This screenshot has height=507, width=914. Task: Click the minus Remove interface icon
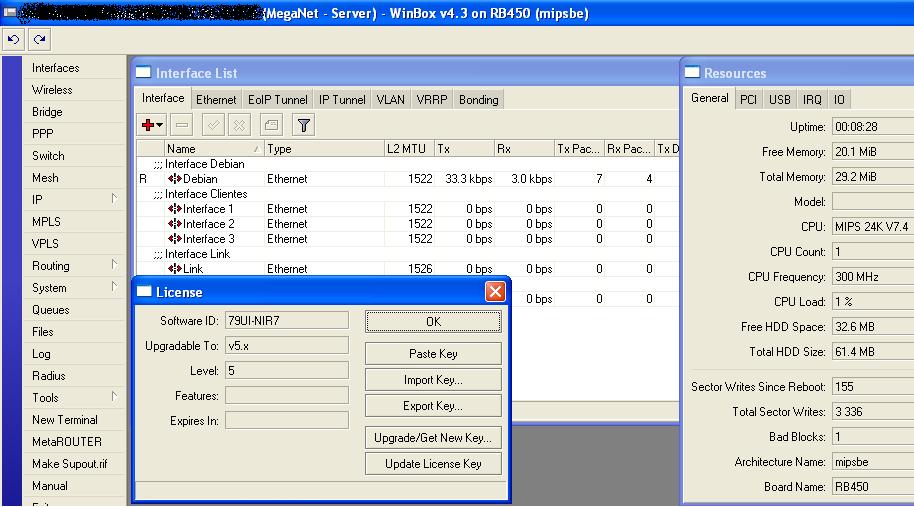click(x=182, y=125)
